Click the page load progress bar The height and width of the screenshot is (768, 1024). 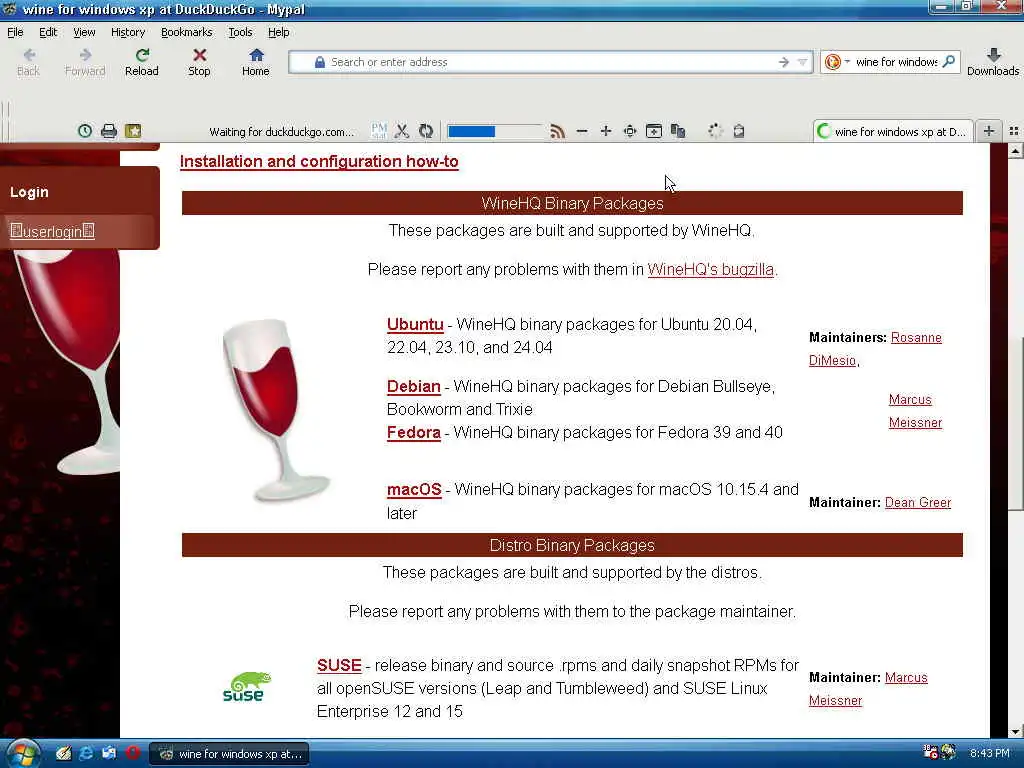[x=494, y=131]
